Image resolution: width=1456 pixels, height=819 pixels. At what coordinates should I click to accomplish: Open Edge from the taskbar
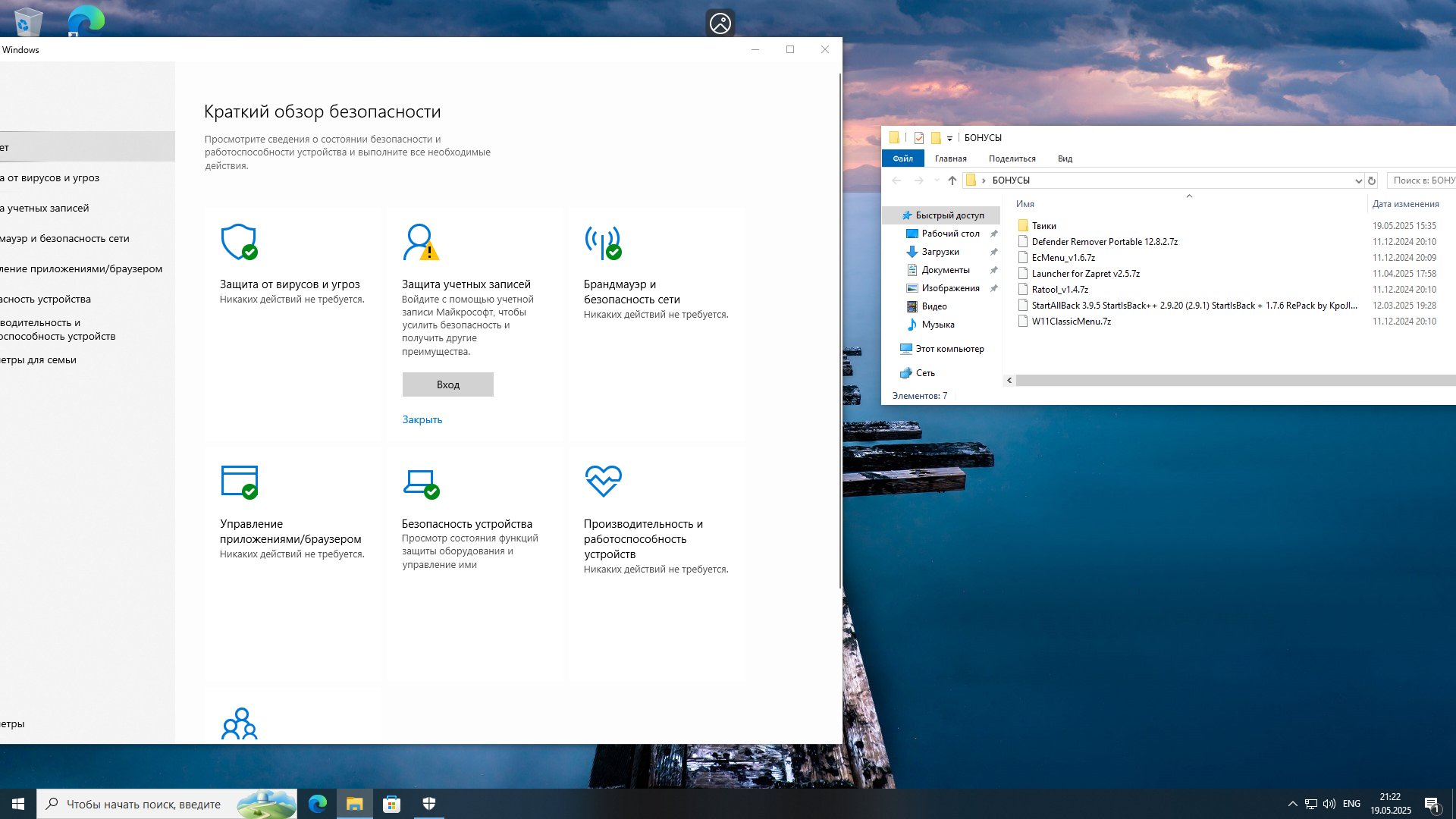(317, 804)
